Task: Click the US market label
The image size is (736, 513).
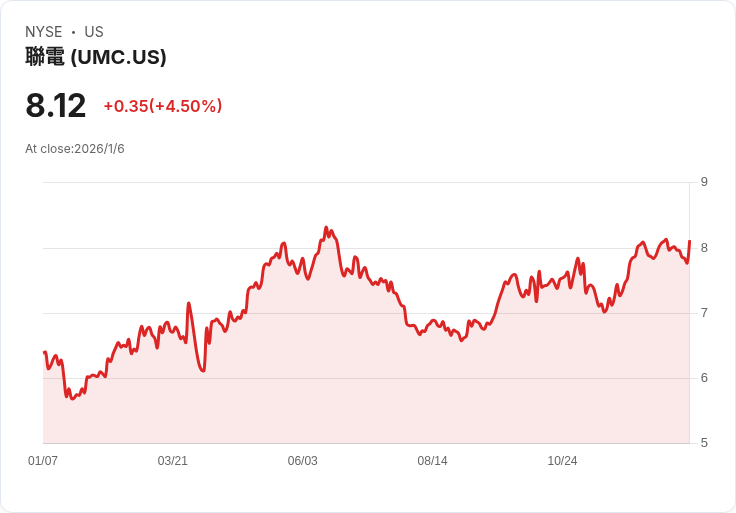Action: [94, 32]
